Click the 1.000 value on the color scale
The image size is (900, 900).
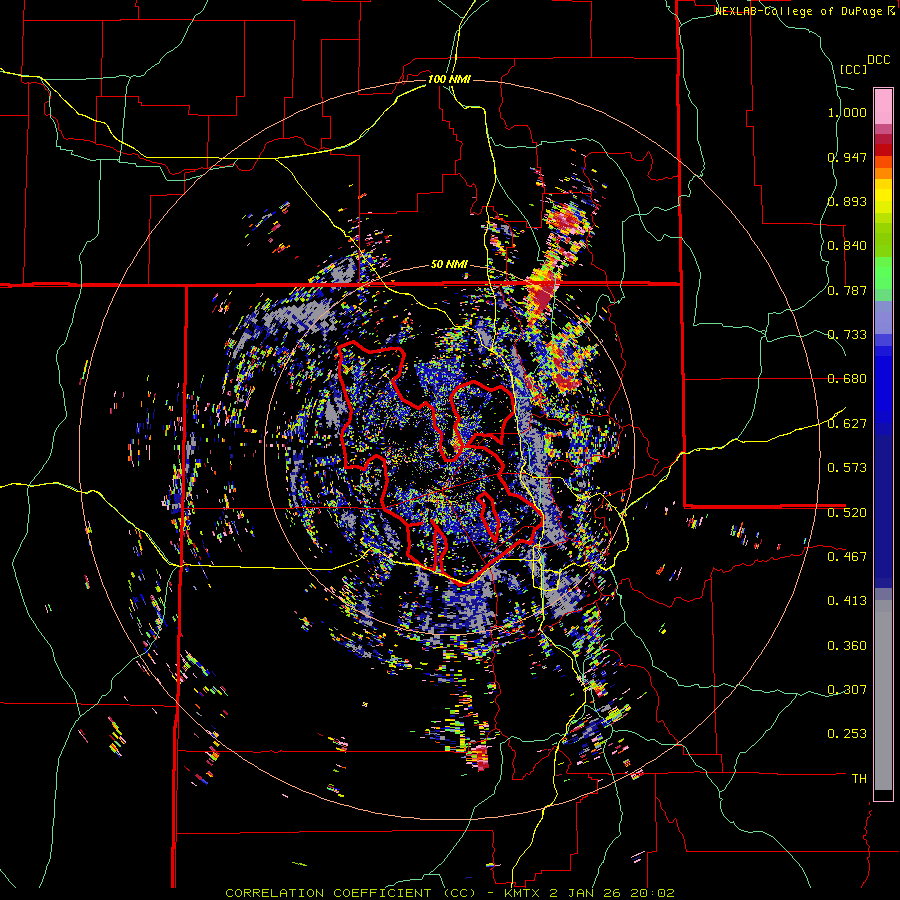847,112
